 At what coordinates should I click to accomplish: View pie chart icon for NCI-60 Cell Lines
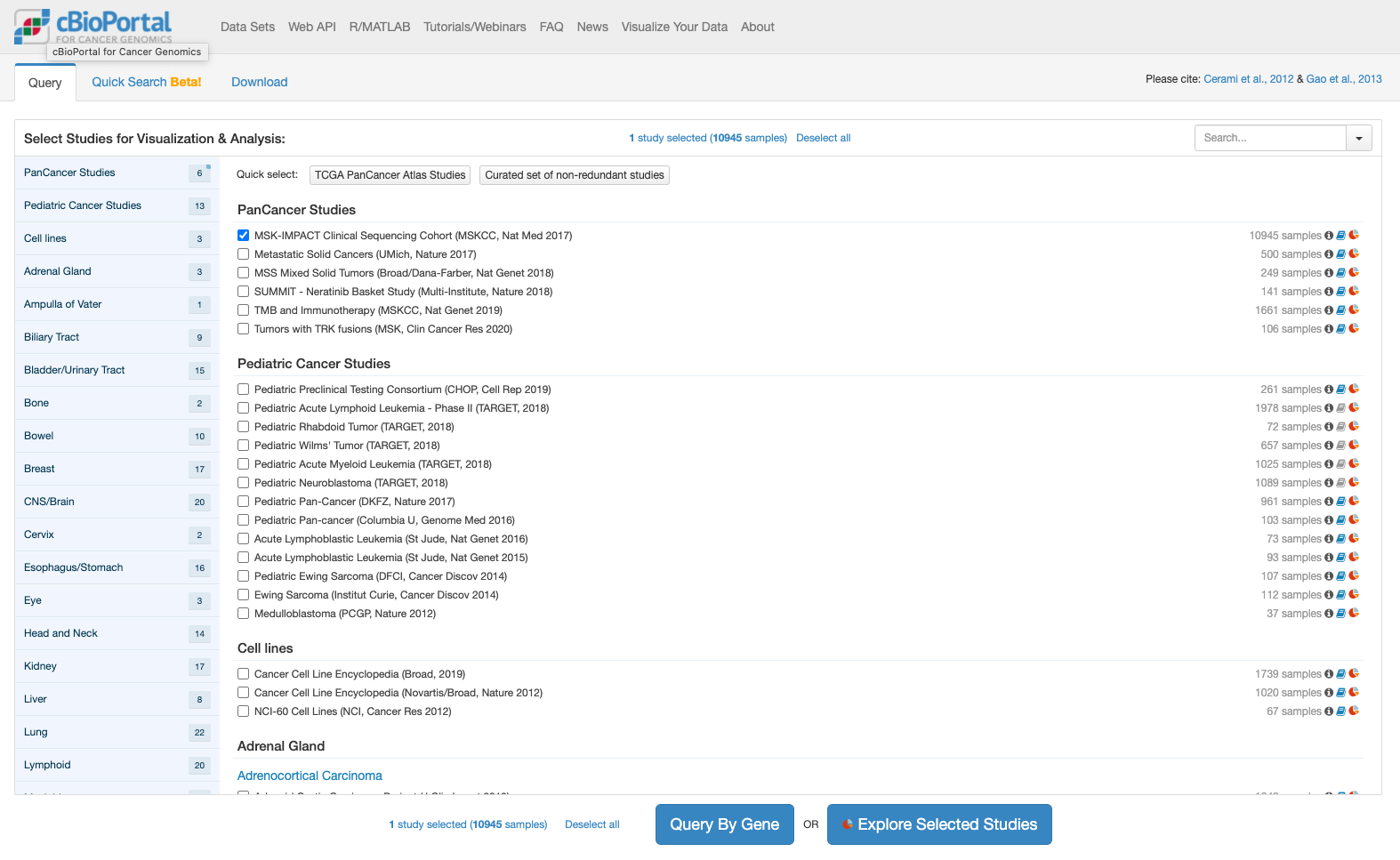point(1354,711)
